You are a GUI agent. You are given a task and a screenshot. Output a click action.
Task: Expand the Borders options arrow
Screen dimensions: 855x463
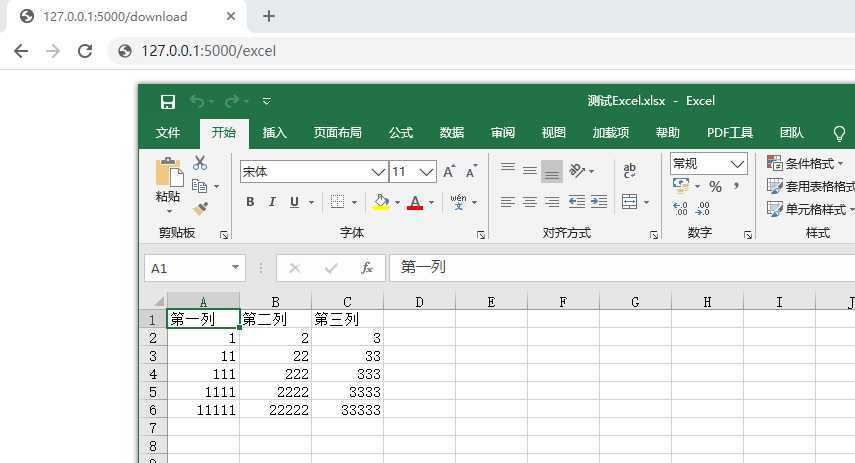click(x=354, y=202)
